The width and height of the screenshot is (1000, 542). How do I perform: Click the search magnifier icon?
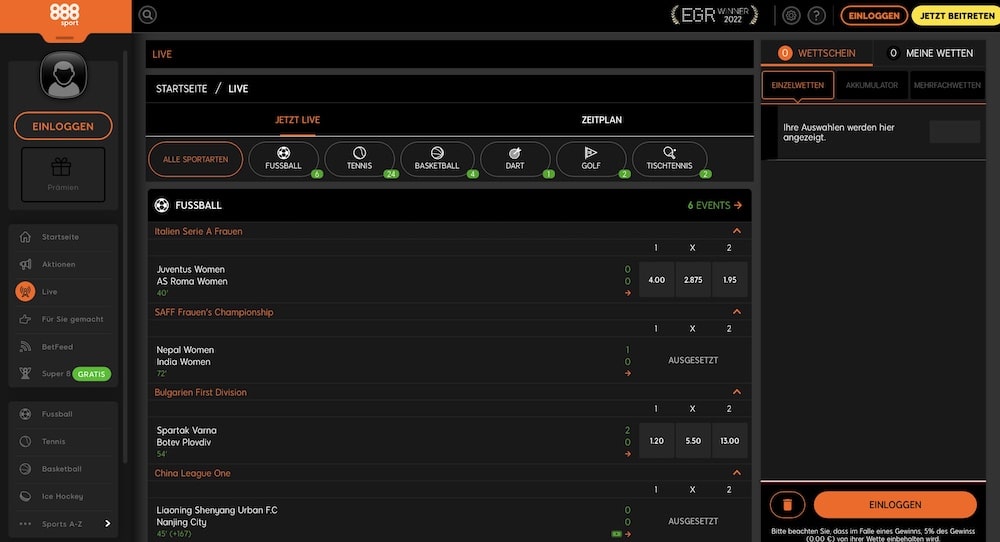(148, 15)
